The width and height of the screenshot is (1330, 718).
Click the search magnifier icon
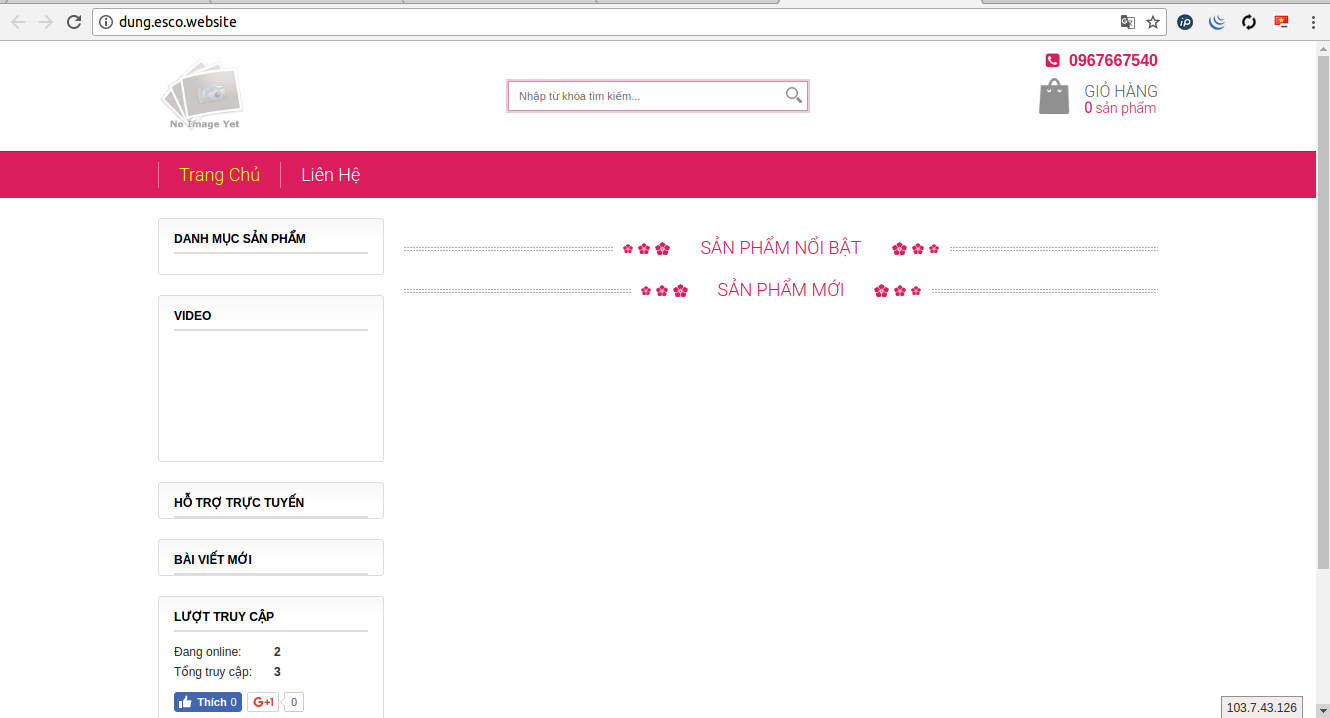pos(793,96)
